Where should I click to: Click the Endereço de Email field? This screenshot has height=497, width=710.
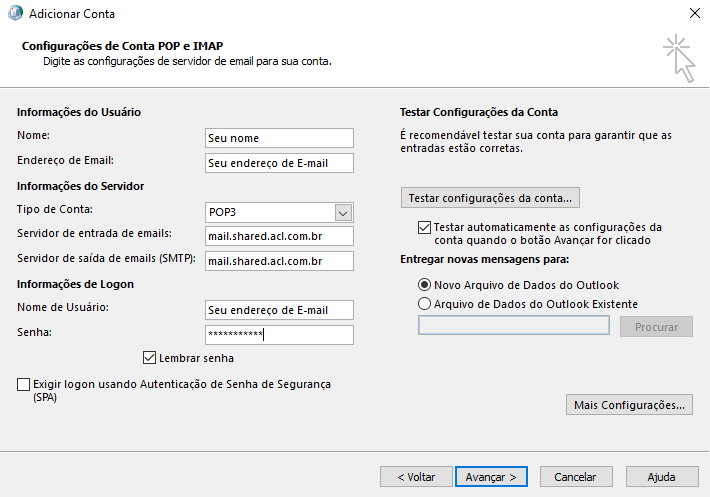[x=279, y=162]
